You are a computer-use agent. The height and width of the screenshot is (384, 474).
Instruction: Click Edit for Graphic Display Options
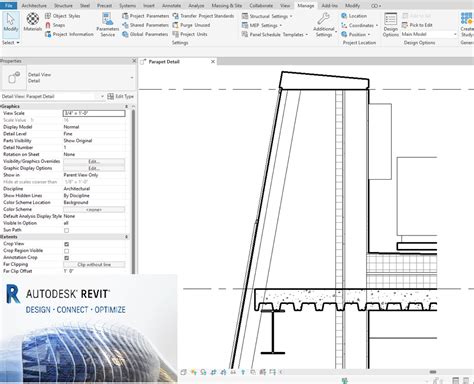[x=94, y=168]
